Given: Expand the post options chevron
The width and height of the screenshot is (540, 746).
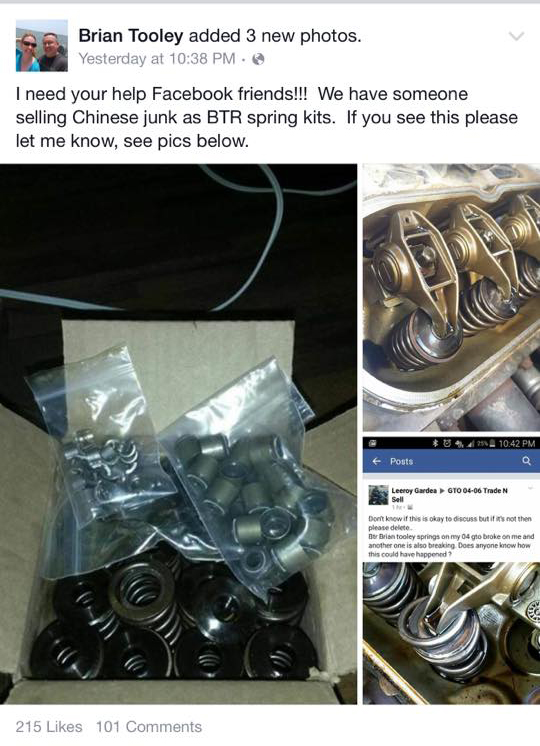Looking at the screenshot, I should (516, 36).
